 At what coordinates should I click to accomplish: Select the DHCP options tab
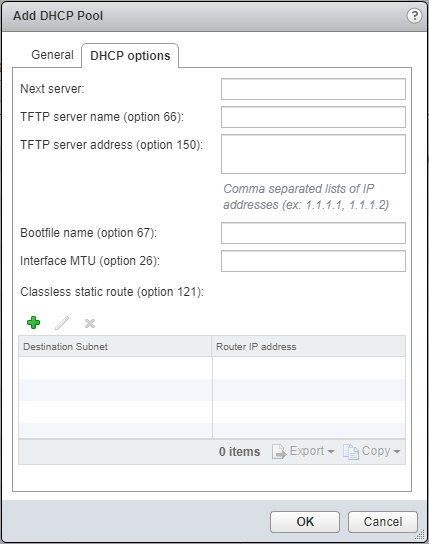tap(130, 56)
